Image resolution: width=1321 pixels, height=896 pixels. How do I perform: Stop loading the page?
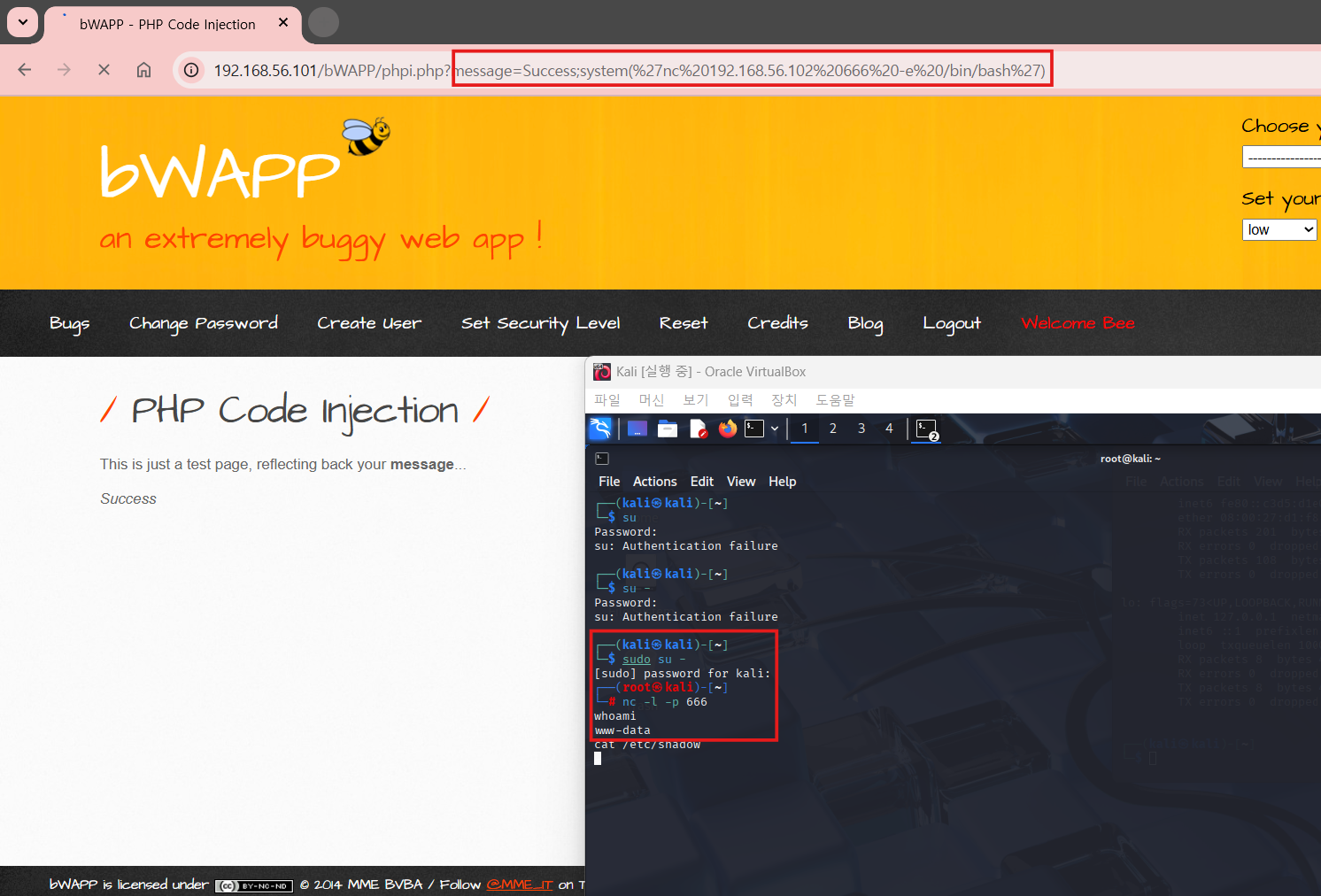click(104, 70)
